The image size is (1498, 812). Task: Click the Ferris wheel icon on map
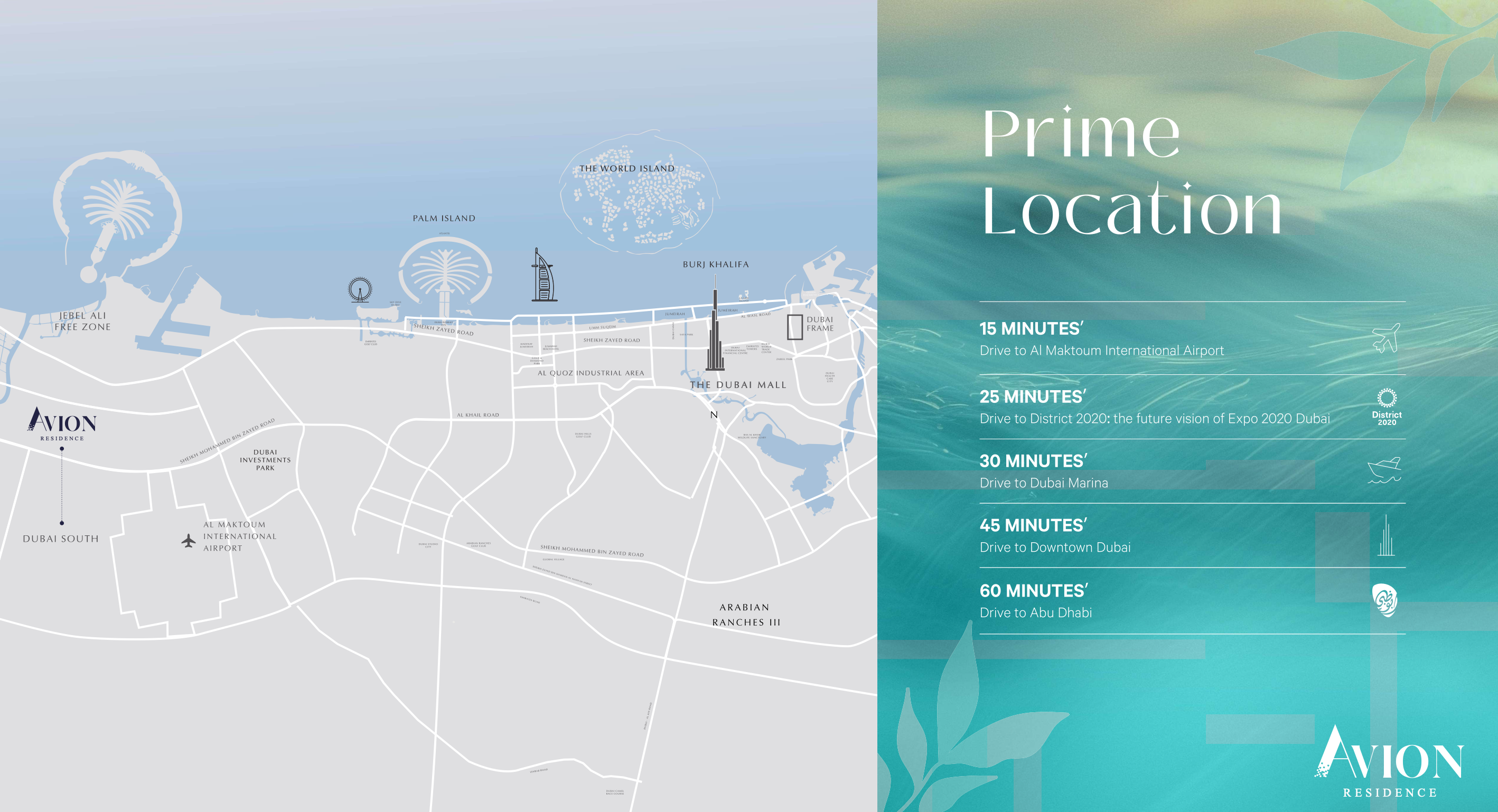[360, 289]
